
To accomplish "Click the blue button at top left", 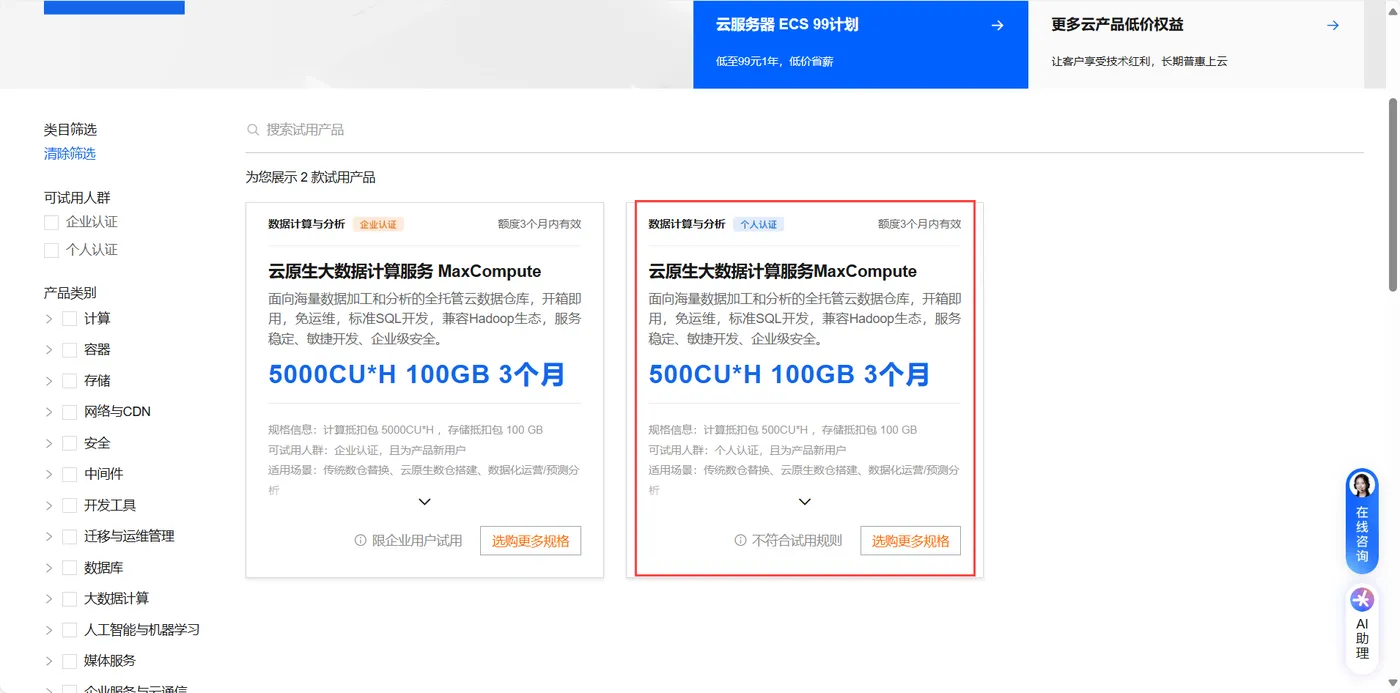I will [x=114, y=7].
